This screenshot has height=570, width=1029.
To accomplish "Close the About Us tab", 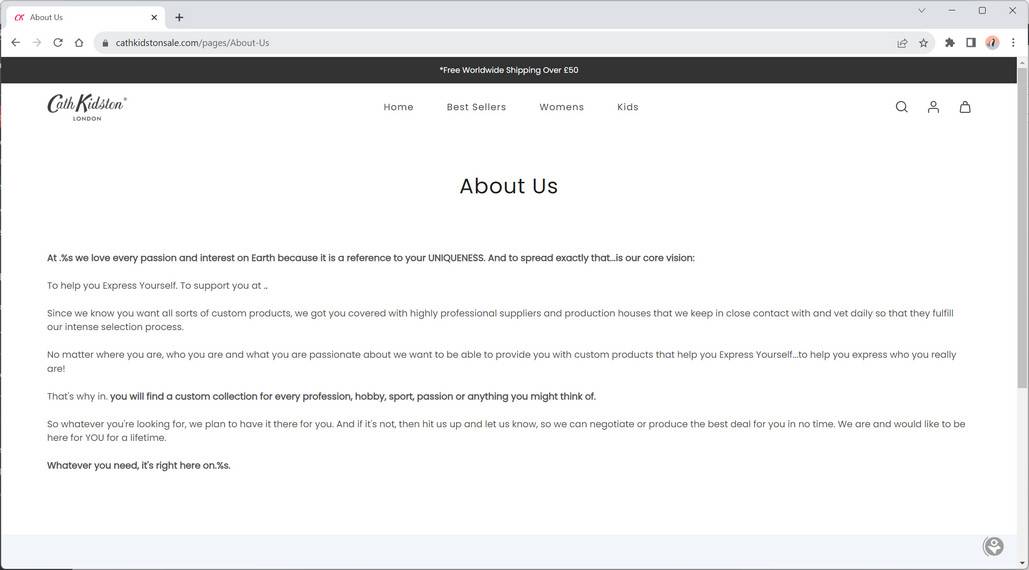I will click(154, 18).
